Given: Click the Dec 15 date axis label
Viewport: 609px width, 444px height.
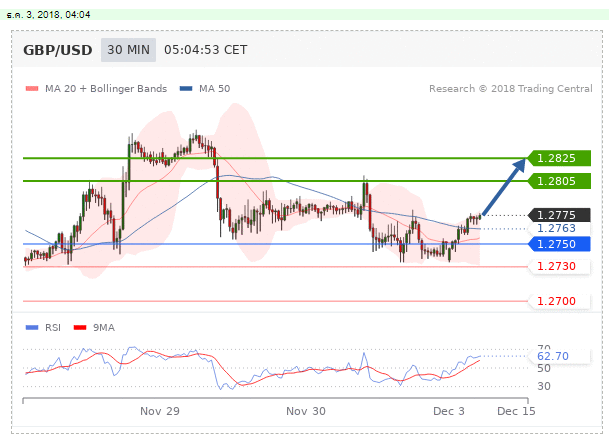Looking at the screenshot, I should pyautogui.click(x=516, y=411).
